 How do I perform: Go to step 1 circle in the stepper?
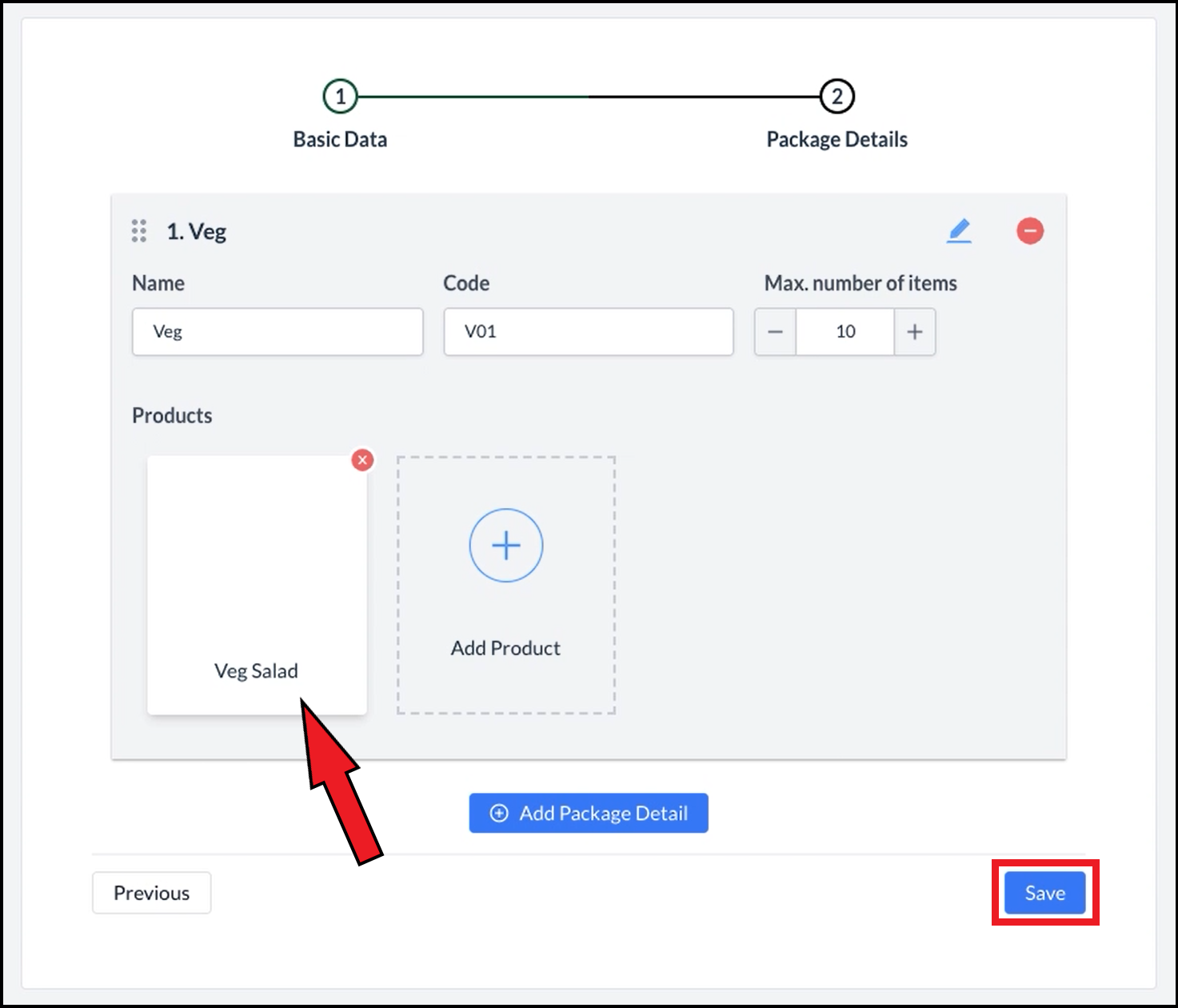pyautogui.click(x=340, y=97)
